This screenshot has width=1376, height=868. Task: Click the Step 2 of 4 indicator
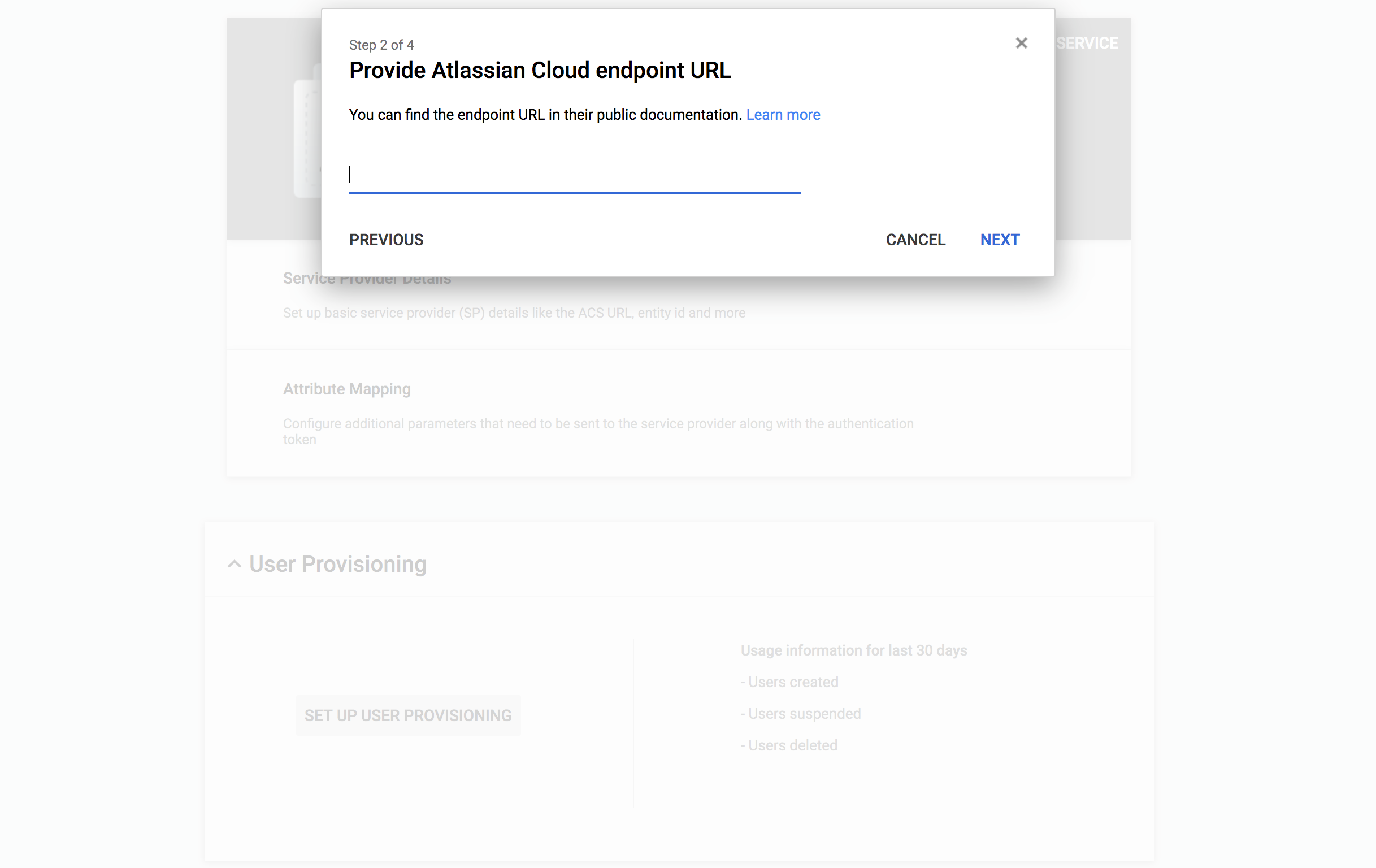point(381,45)
